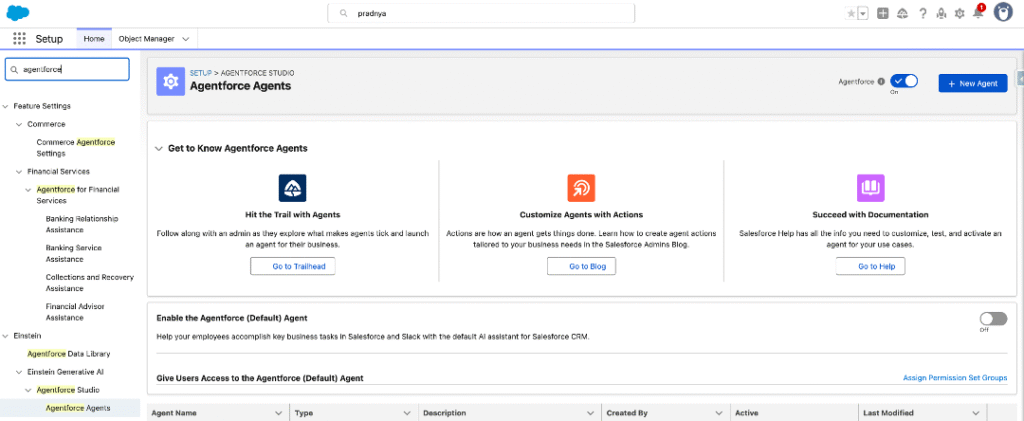Collapse the Financial Services tree node
1024x421 pixels.
pyautogui.click(x=20, y=172)
